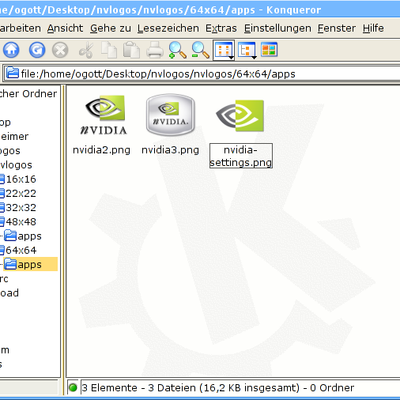Image resolution: width=400 pixels, height=400 pixels.
Task: Switch to icon view mode
Action: pos(223,50)
